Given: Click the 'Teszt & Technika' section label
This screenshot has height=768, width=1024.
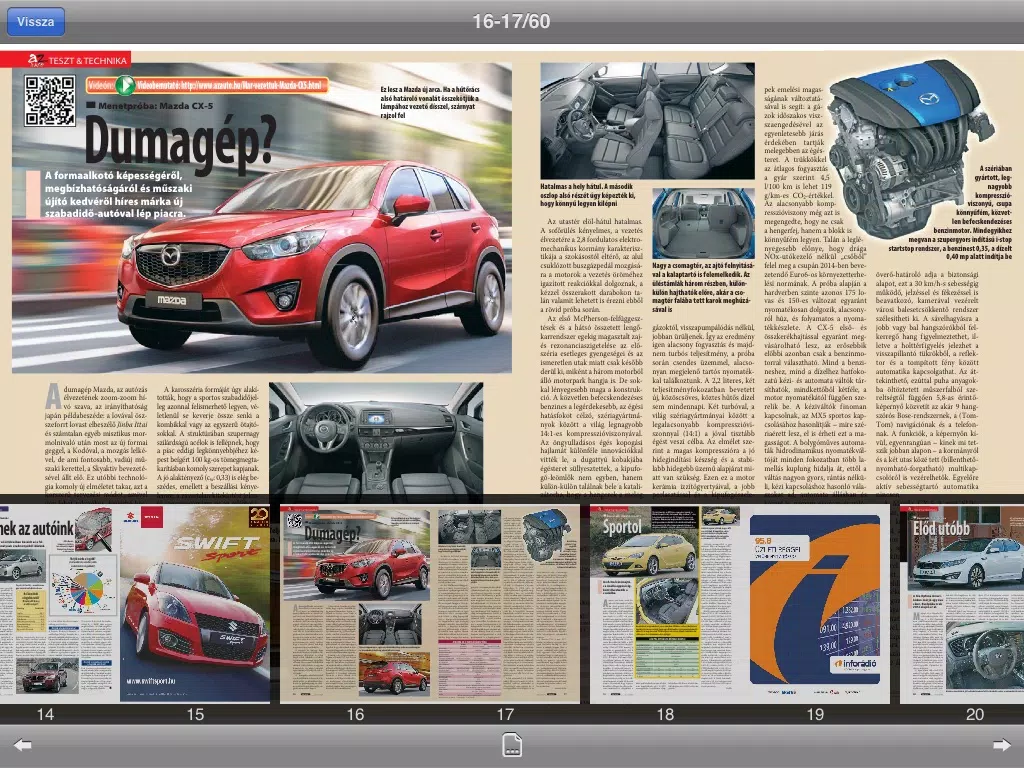Looking at the screenshot, I should [88, 61].
